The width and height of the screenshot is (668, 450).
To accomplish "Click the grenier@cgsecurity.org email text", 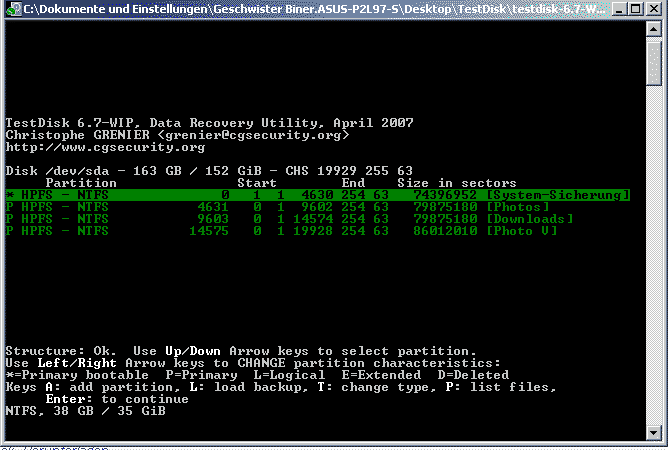I will pos(253,135).
